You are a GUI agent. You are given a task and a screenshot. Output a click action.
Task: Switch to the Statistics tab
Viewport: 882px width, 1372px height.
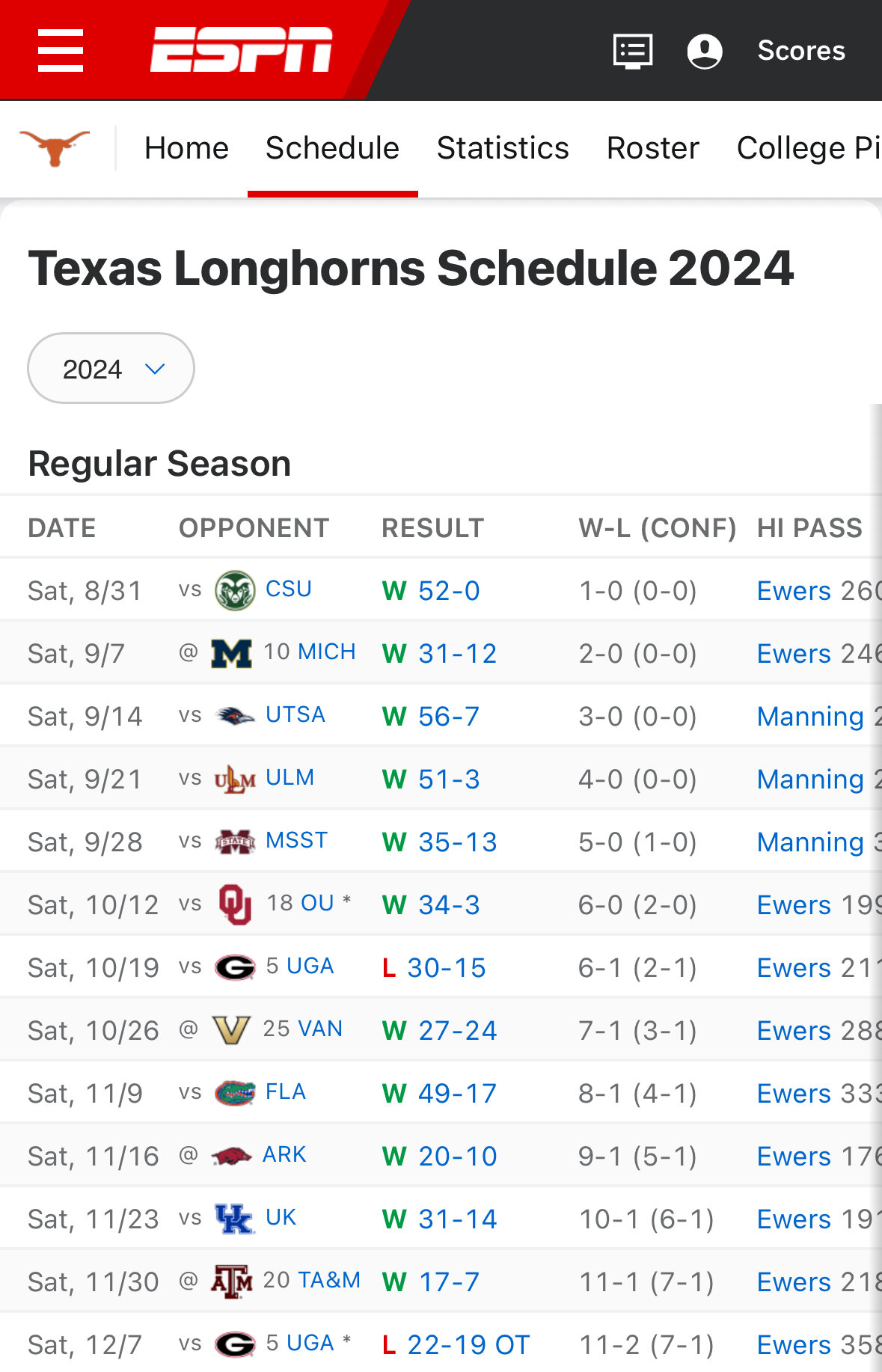(x=503, y=148)
